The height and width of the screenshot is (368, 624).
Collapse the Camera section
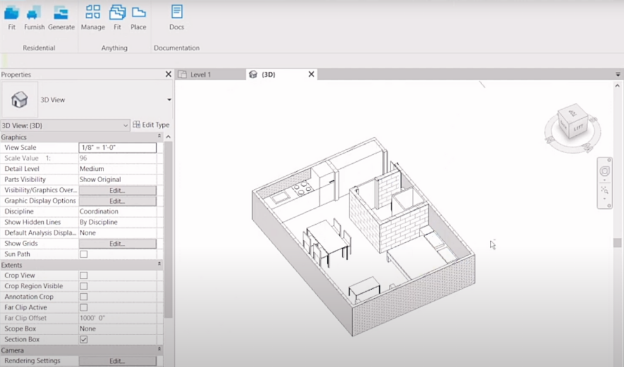[159, 350]
